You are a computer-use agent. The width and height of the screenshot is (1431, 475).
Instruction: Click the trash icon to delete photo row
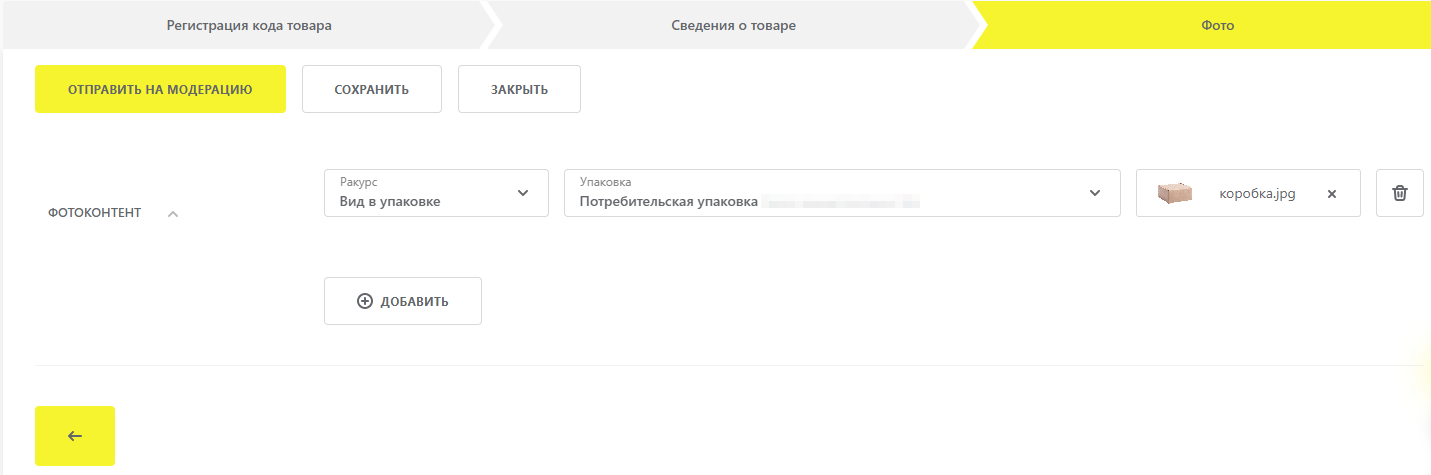[1400, 193]
